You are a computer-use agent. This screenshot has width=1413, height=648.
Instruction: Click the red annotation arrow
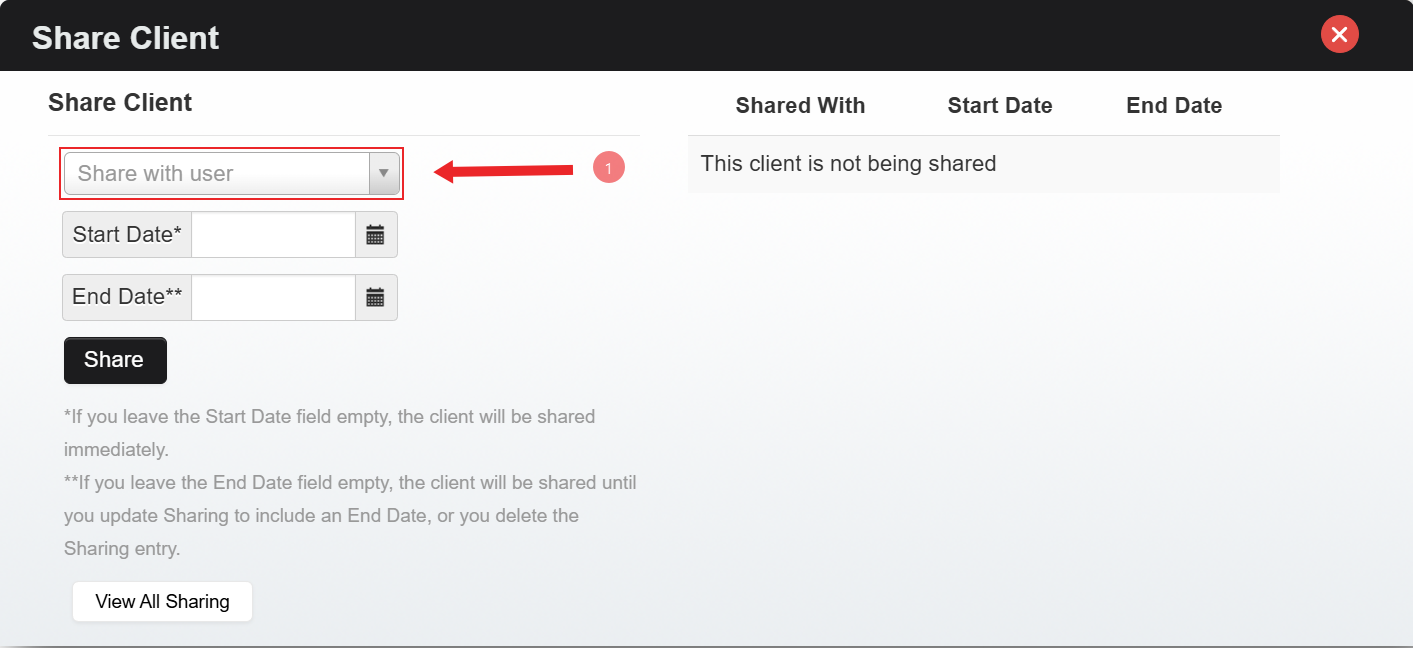(x=505, y=172)
